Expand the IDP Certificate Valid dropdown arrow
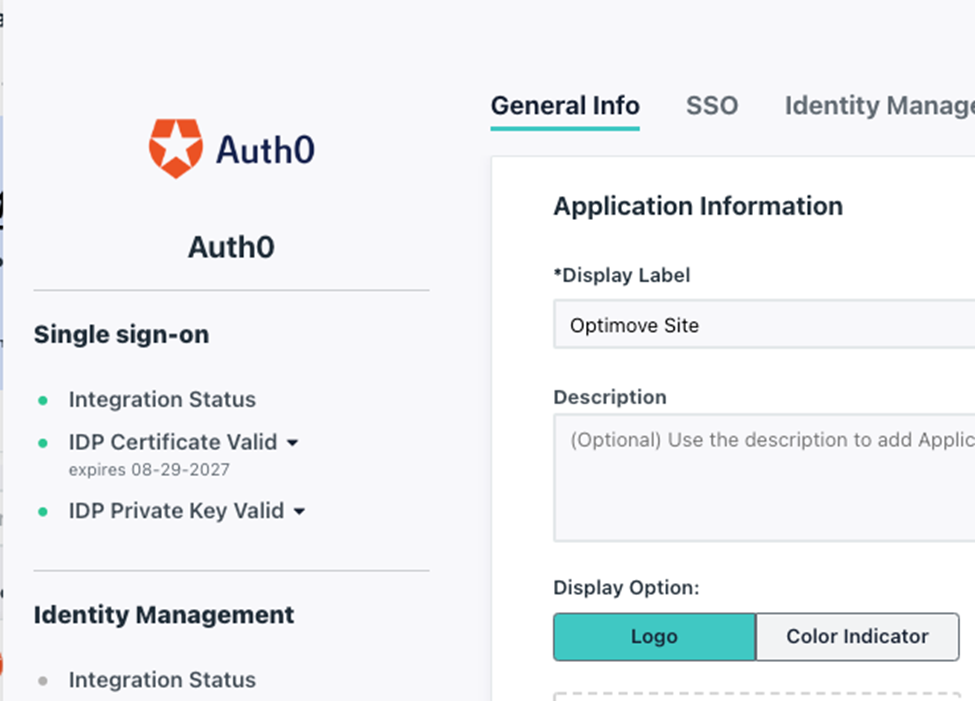 pos(292,443)
